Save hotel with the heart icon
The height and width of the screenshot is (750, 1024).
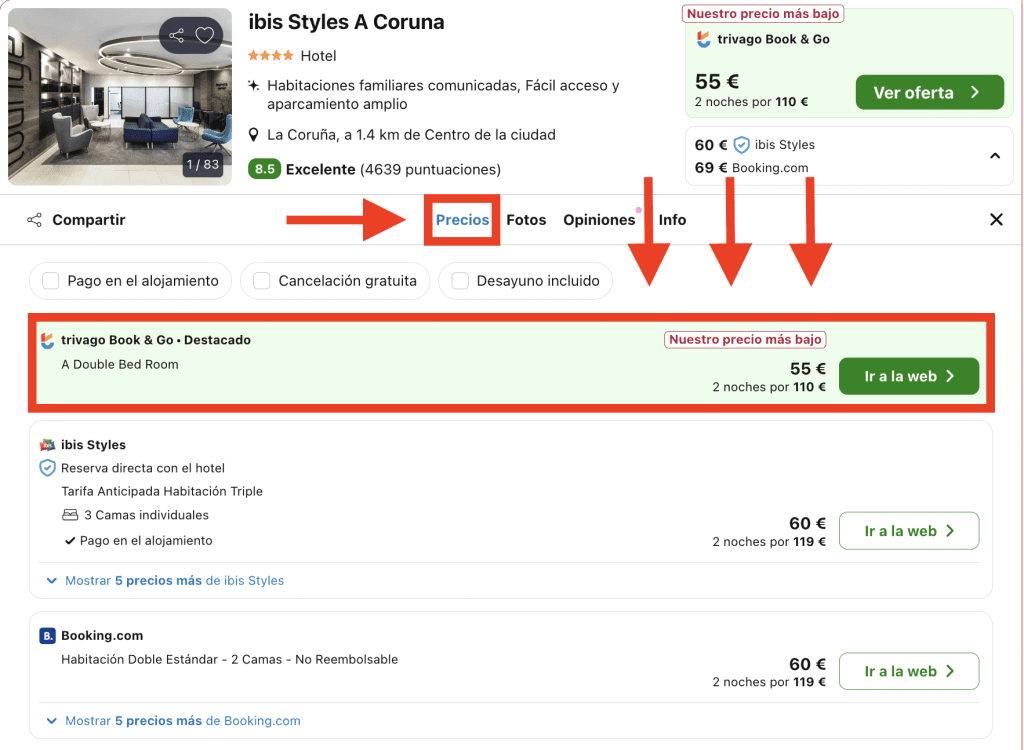click(x=204, y=36)
